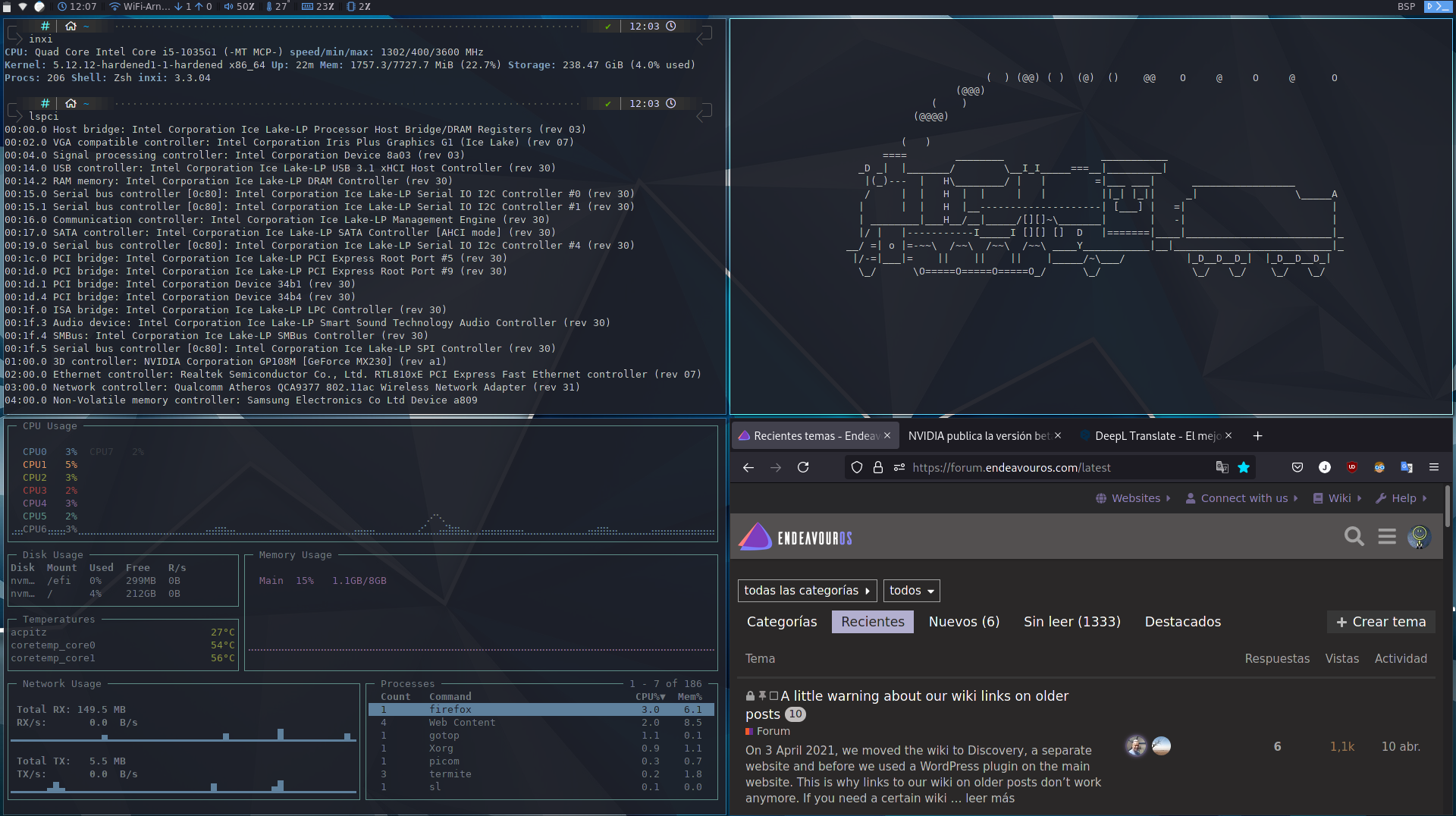The image size is (1456, 816).
Task: Sort topics by Vistas column
Action: click(x=1341, y=658)
